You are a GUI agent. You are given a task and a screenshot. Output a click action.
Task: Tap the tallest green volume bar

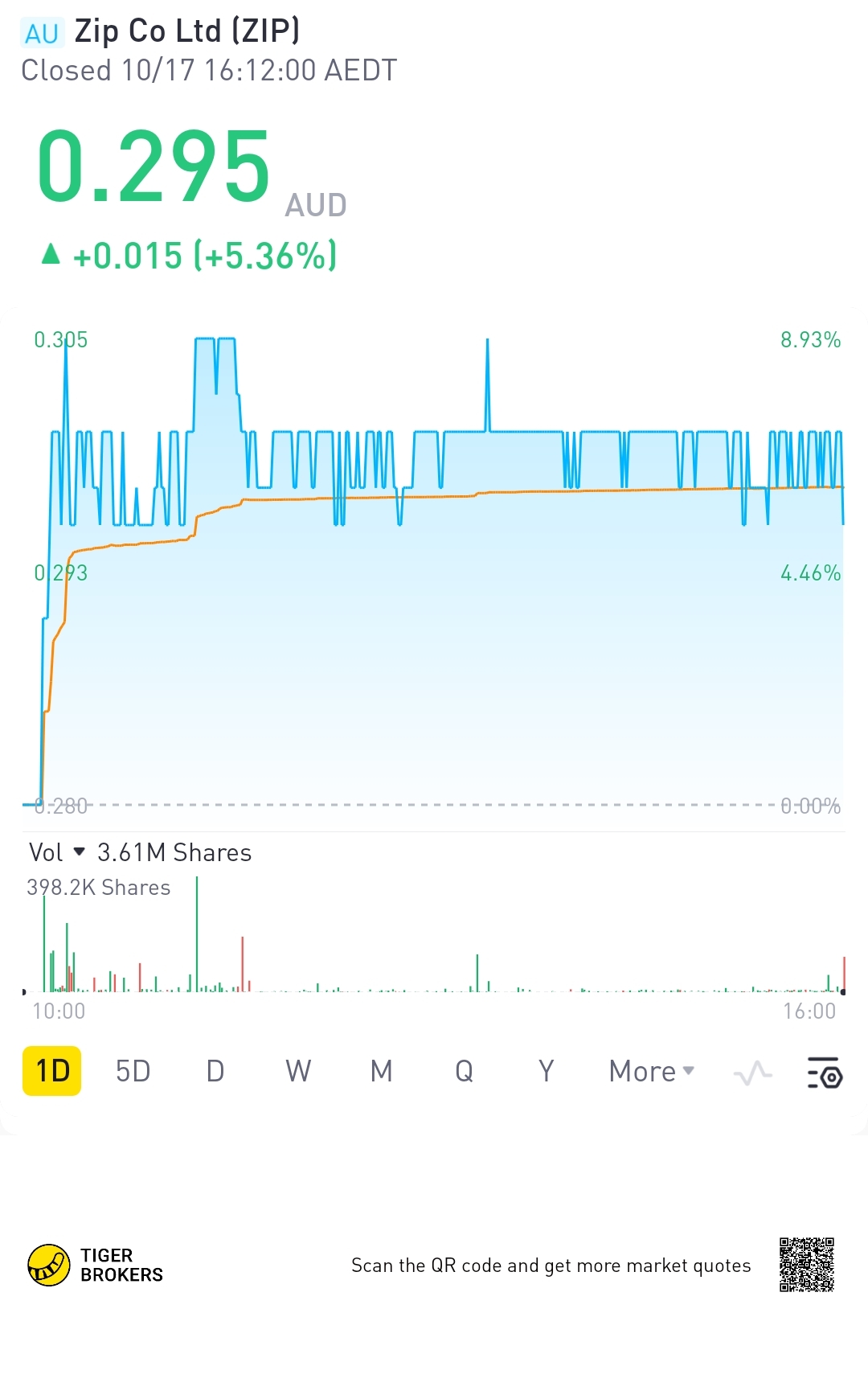(x=197, y=933)
